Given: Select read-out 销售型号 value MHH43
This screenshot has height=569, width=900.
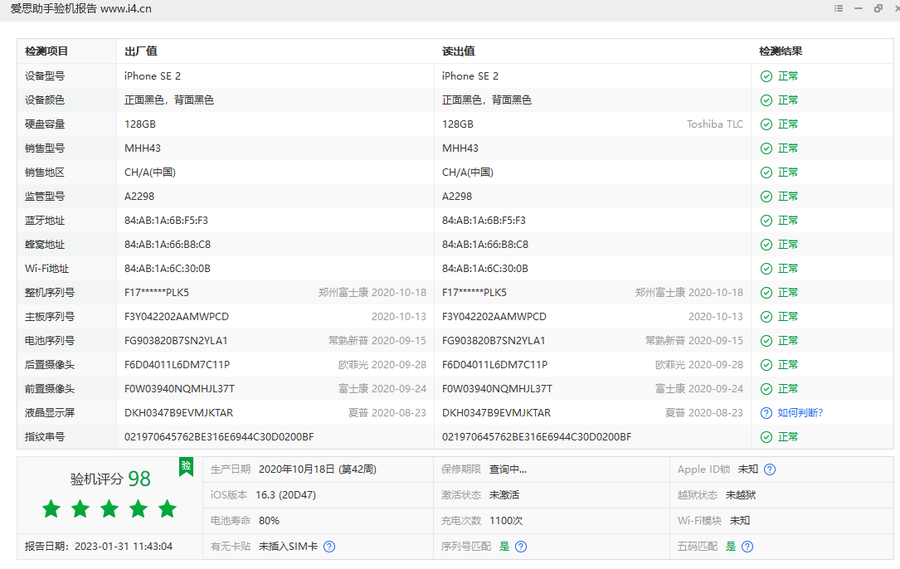Looking at the screenshot, I should coord(460,148).
